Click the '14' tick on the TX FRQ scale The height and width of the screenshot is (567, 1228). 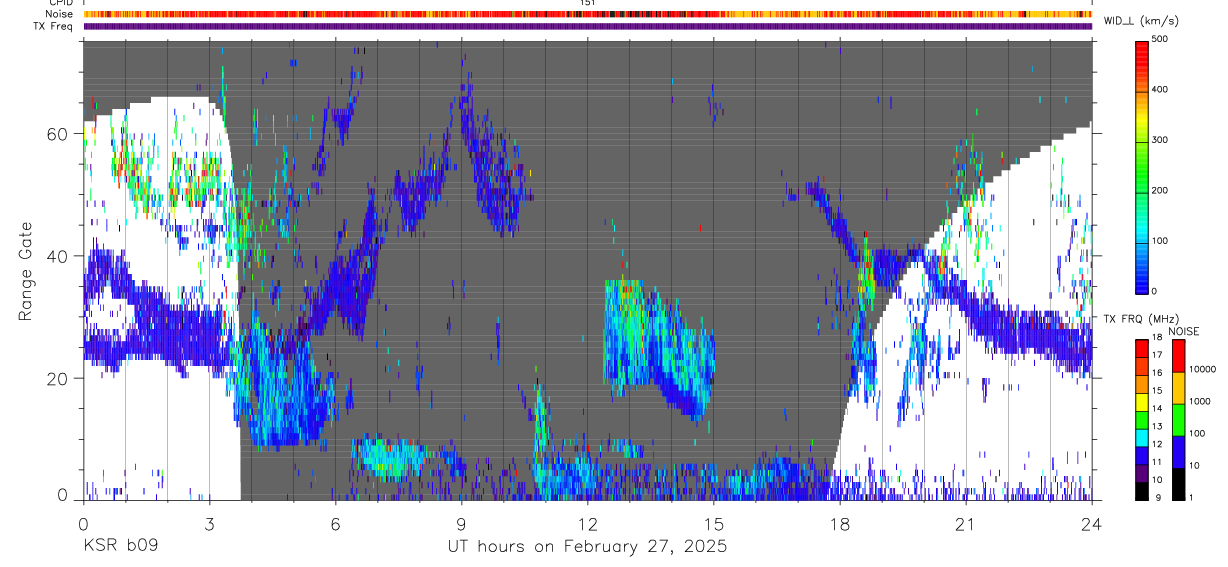[x=1157, y=408]
